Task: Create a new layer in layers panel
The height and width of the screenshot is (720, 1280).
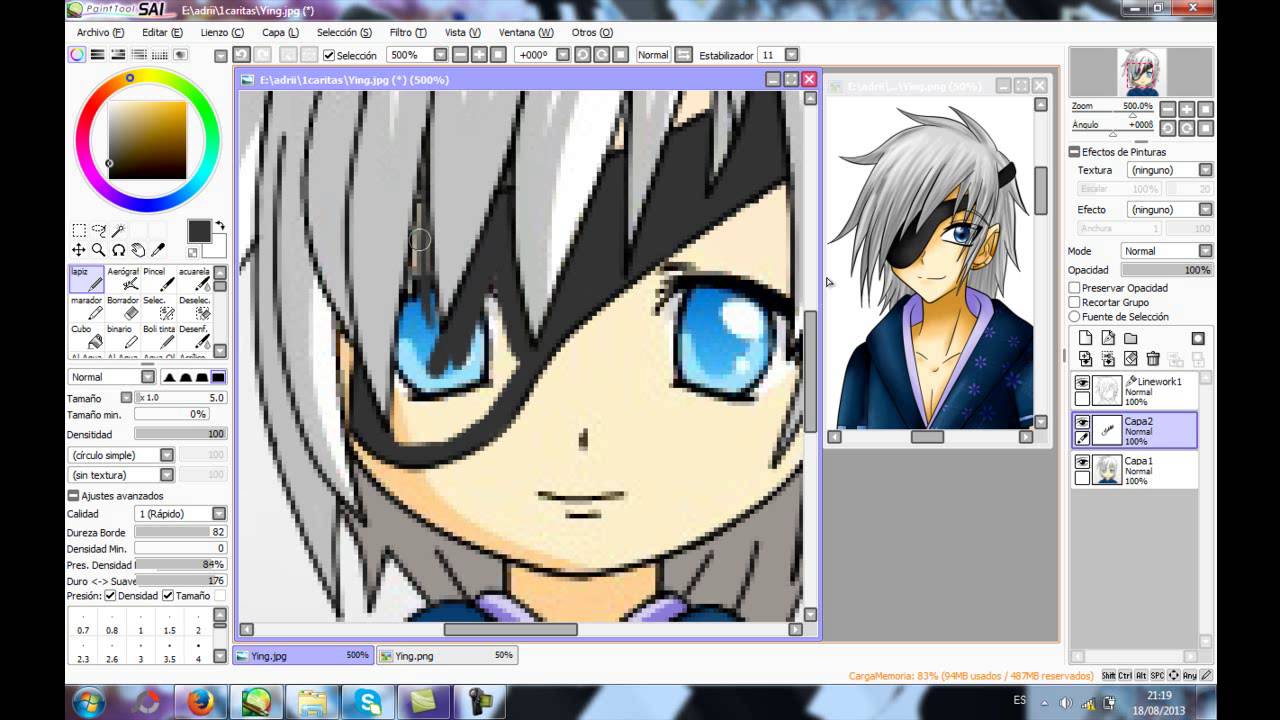Action: 1085,338
